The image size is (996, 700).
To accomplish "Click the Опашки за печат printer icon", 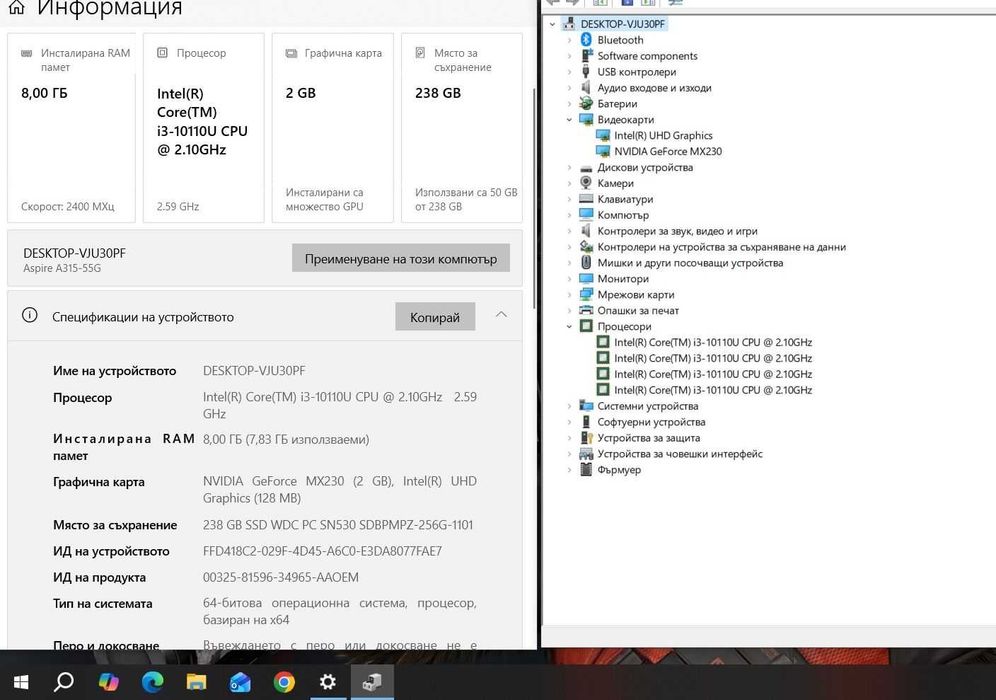I will (586, 311).
